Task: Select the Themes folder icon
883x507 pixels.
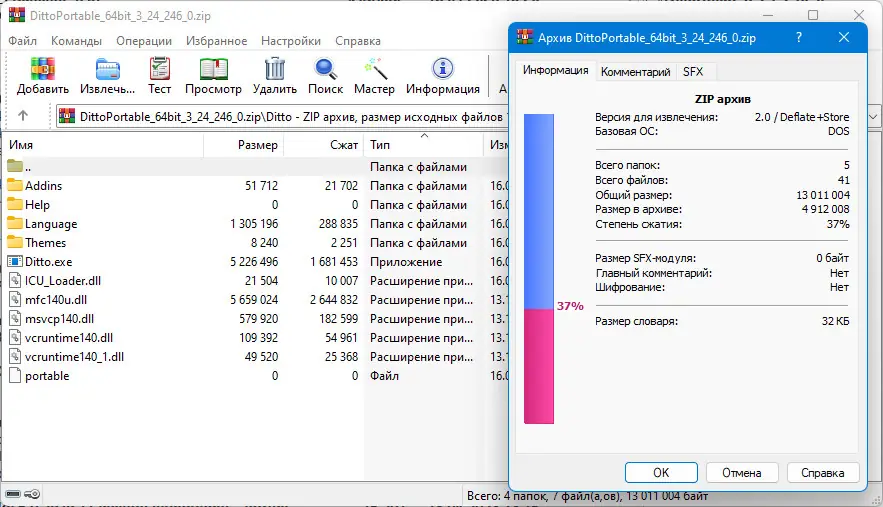Action: tap(15, 243)
